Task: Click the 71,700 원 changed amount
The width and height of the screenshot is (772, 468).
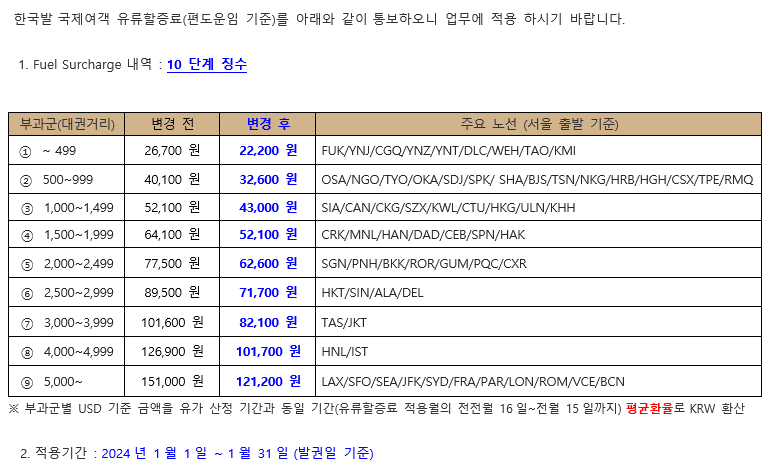Action: pos(268,293)
